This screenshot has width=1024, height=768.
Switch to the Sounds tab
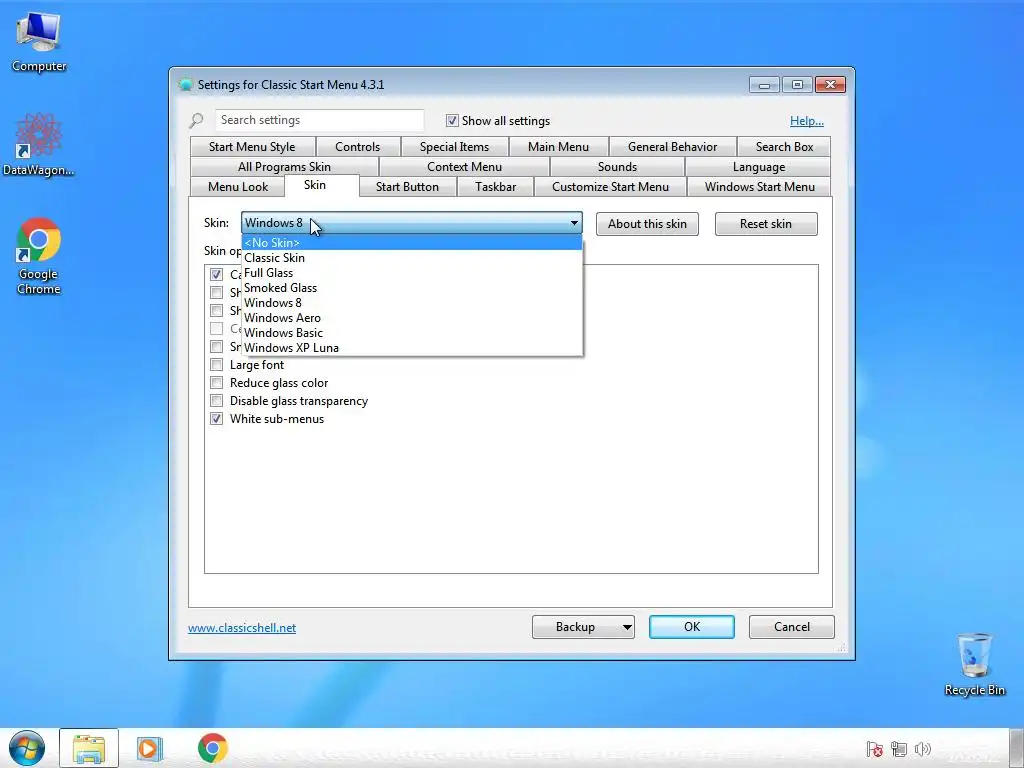click(617, 167)
